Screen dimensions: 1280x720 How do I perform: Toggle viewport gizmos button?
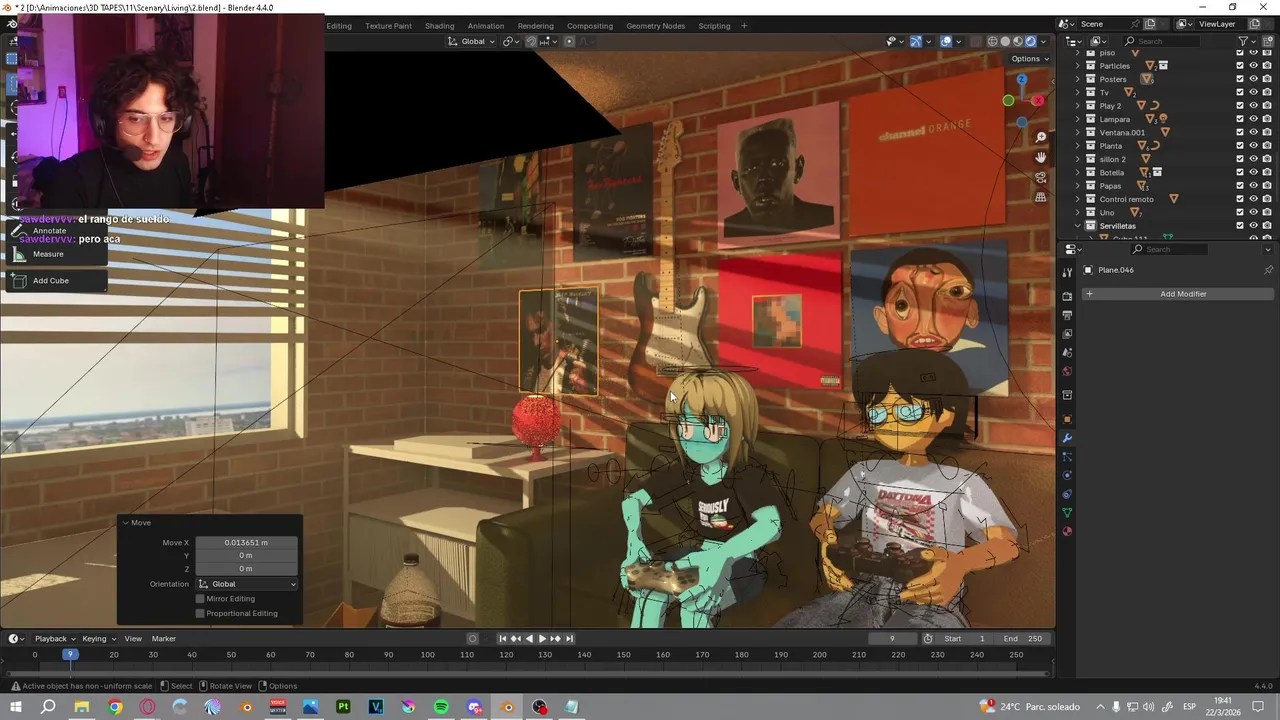(915, 41)
